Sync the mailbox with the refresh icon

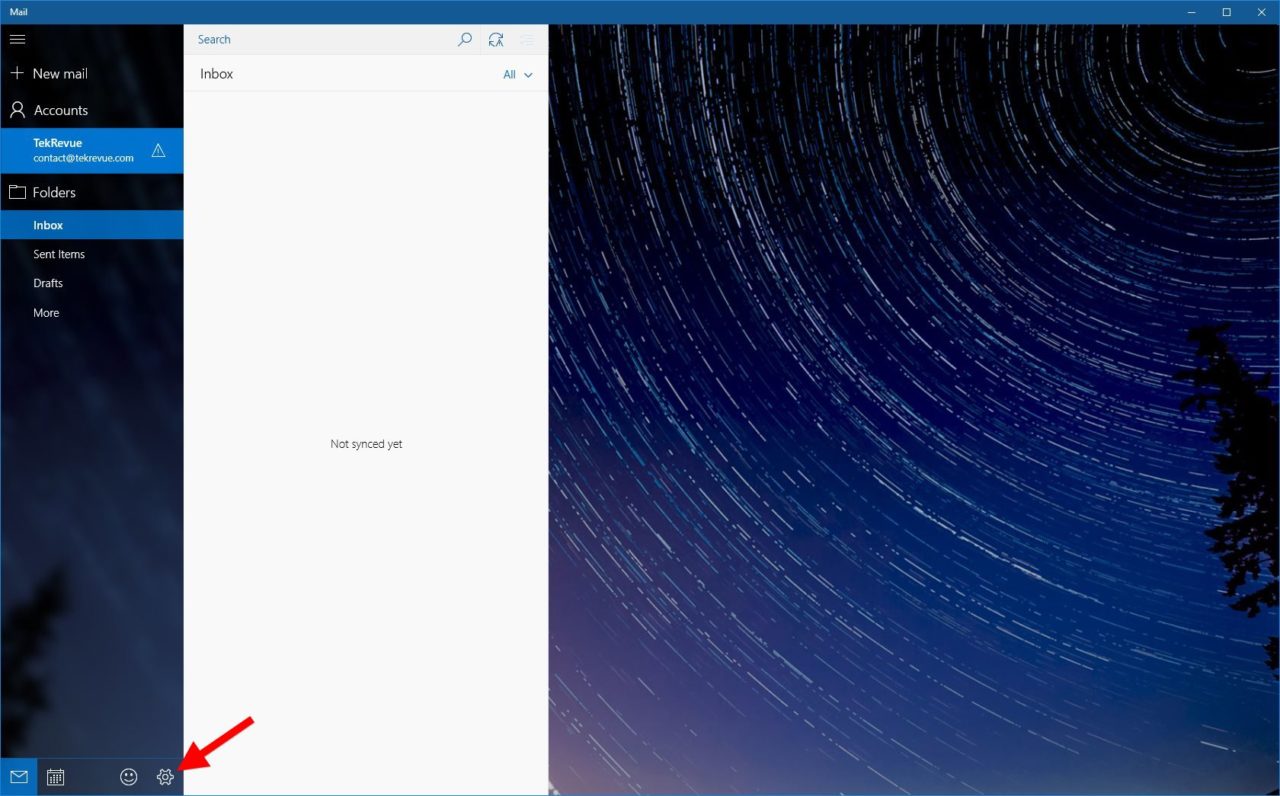496,39
